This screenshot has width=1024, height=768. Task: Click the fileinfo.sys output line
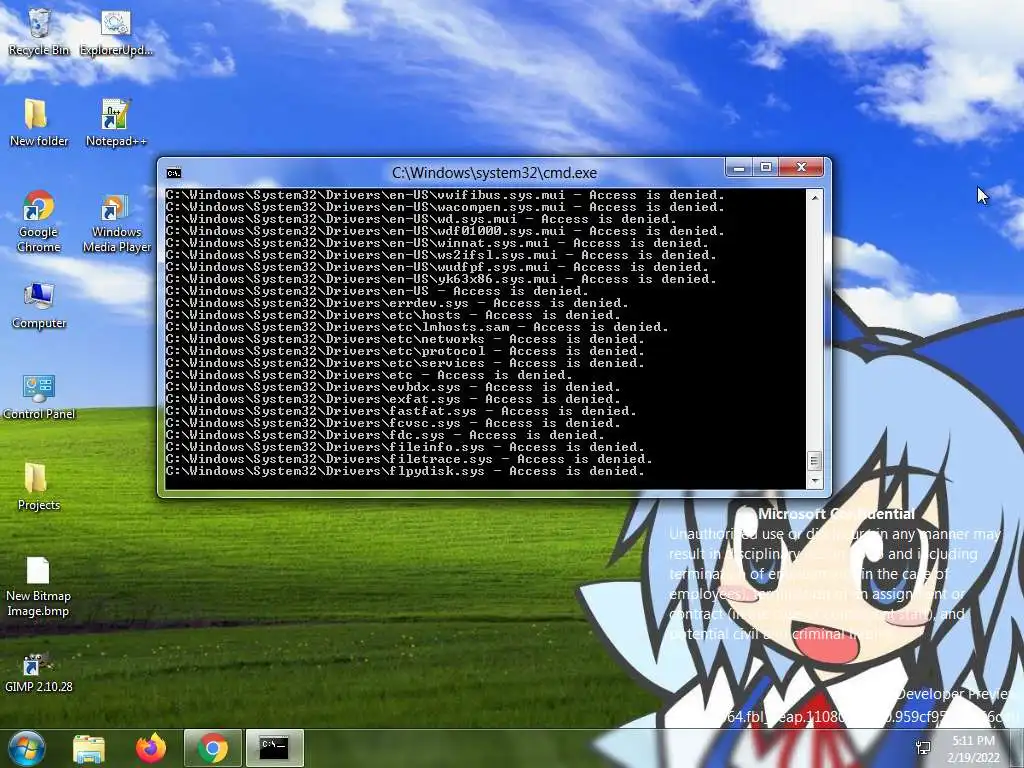tap(405, 447)
